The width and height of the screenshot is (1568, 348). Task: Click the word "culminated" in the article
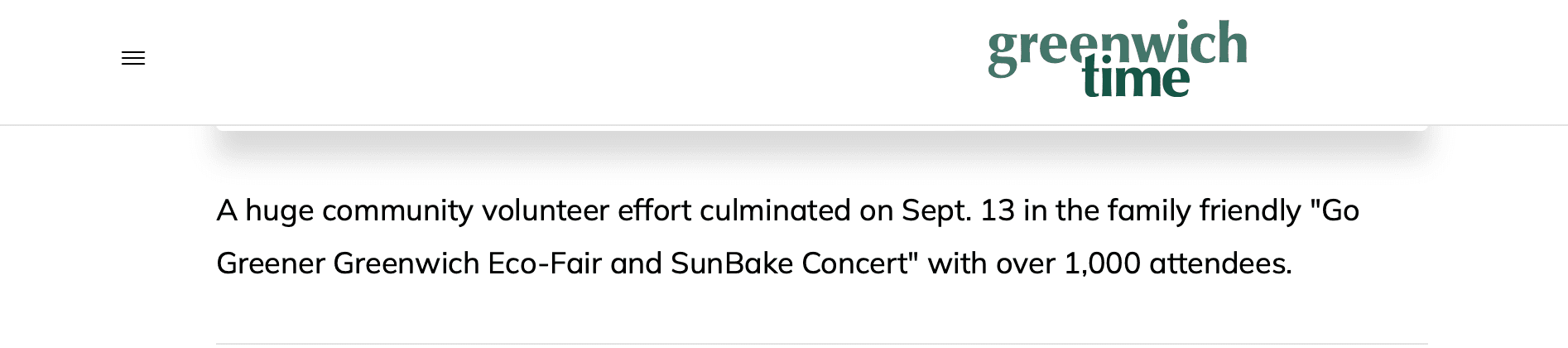[775, 210]
